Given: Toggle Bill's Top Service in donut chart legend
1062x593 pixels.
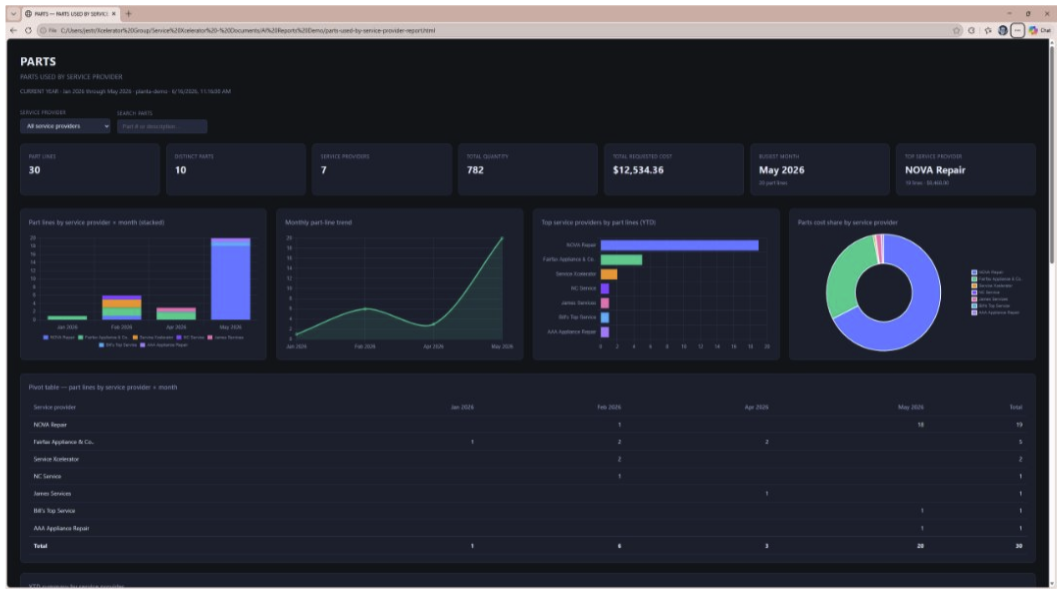Looking at the screenshot, I should pyautogui.click(x=990, y=306).
